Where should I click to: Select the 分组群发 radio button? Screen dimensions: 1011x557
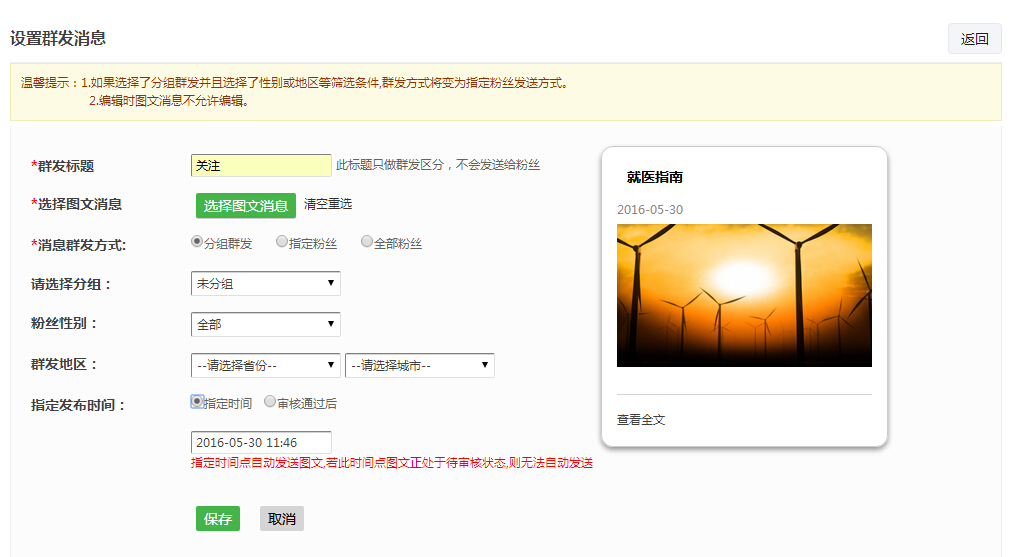197,242
